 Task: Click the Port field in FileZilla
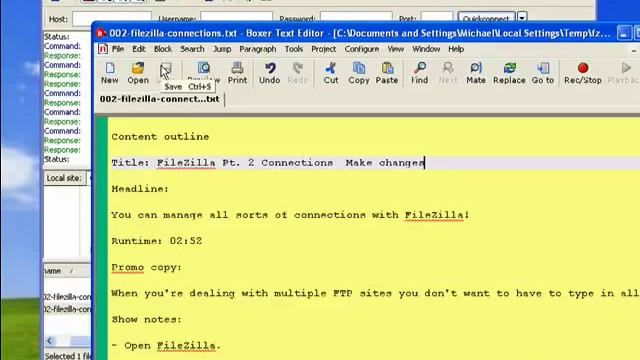437,18
